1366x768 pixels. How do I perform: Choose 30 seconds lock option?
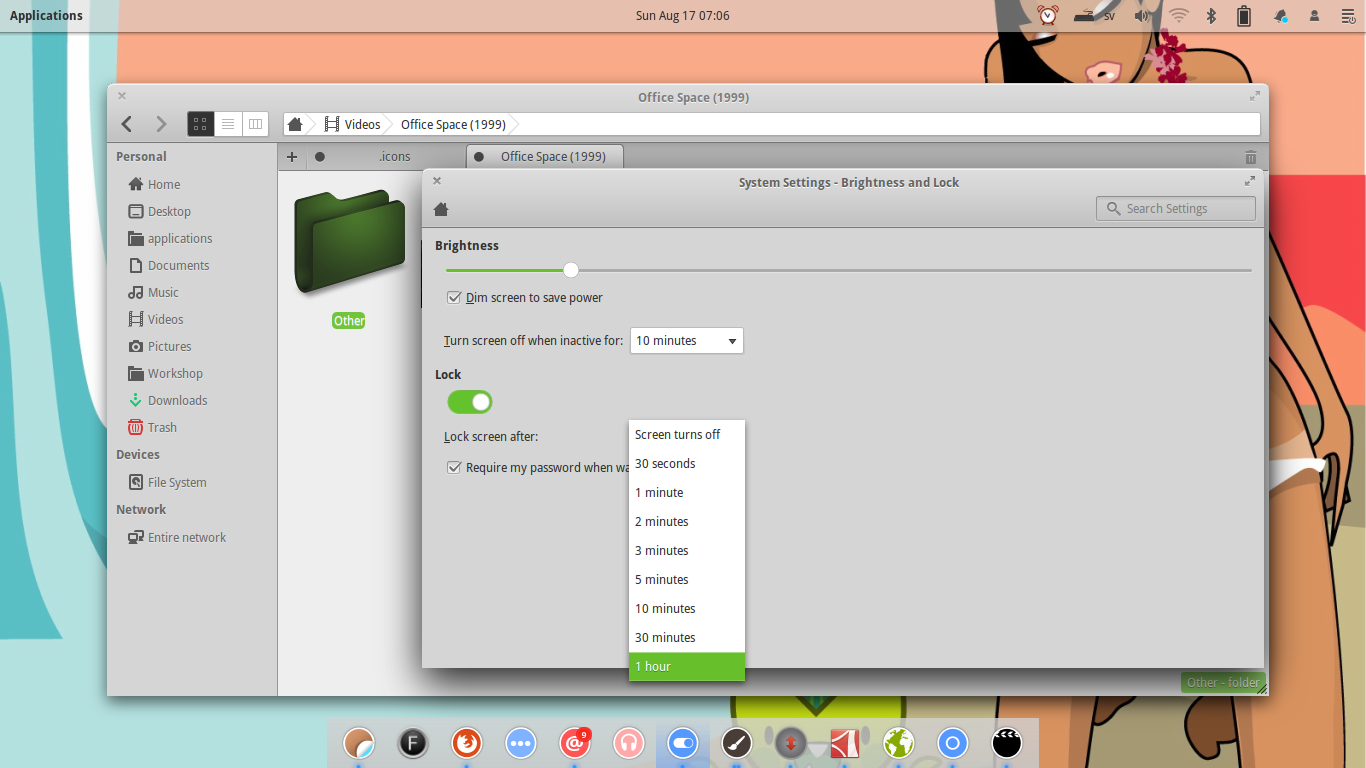(687, 464)
